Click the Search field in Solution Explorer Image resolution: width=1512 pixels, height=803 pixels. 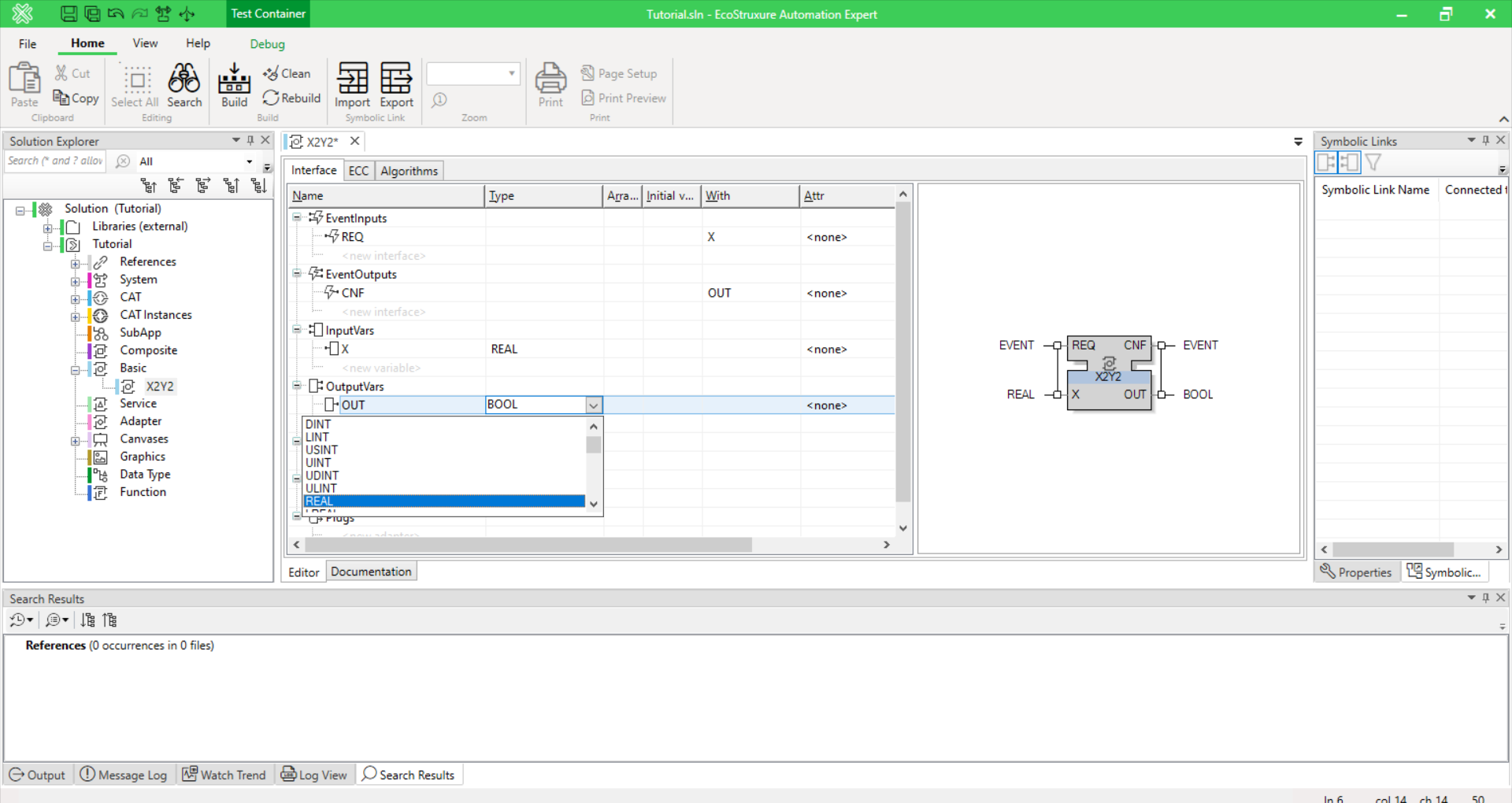[57, 161]
